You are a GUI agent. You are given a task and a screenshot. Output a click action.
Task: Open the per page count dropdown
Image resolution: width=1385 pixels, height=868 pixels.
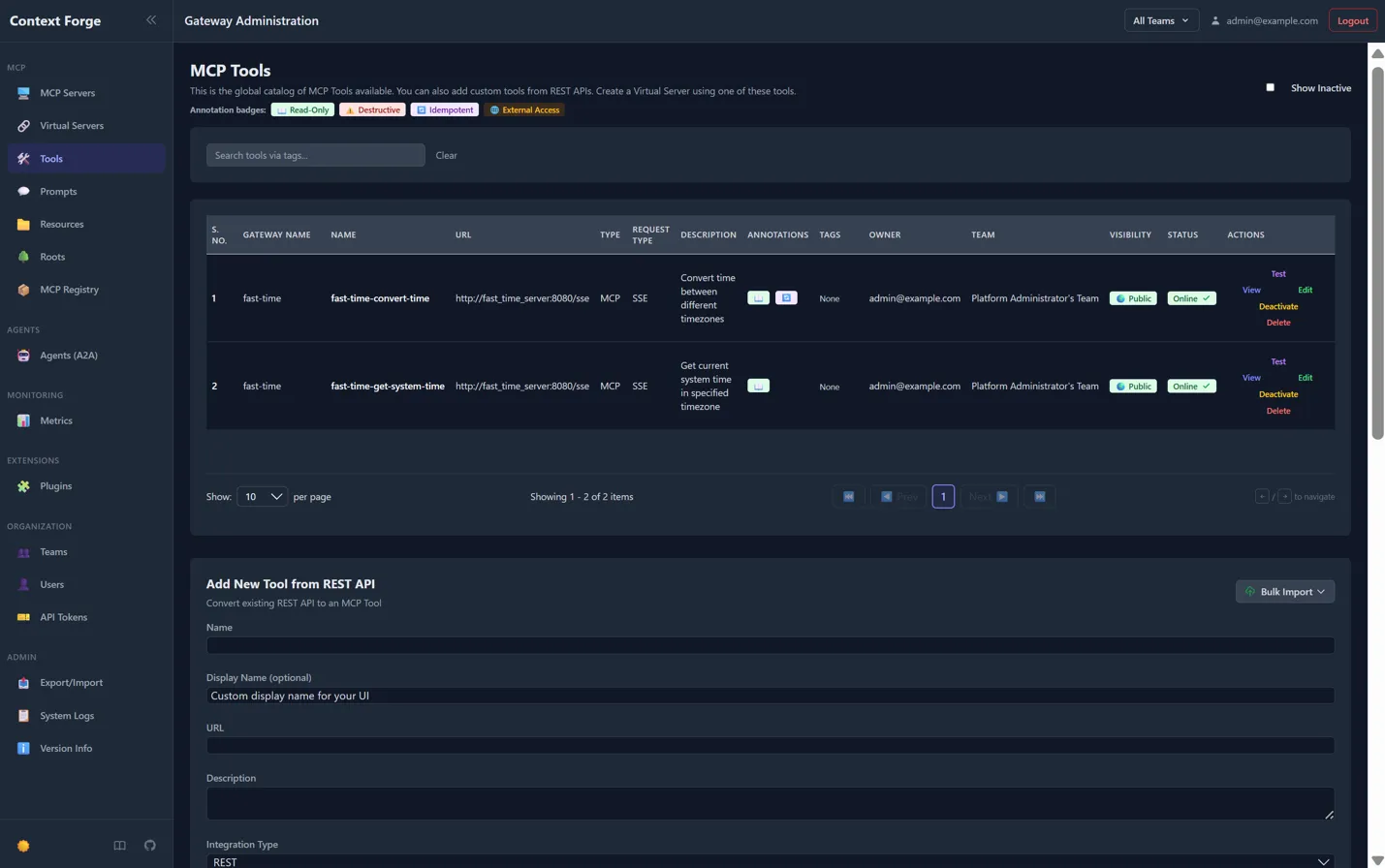[262, 497]
